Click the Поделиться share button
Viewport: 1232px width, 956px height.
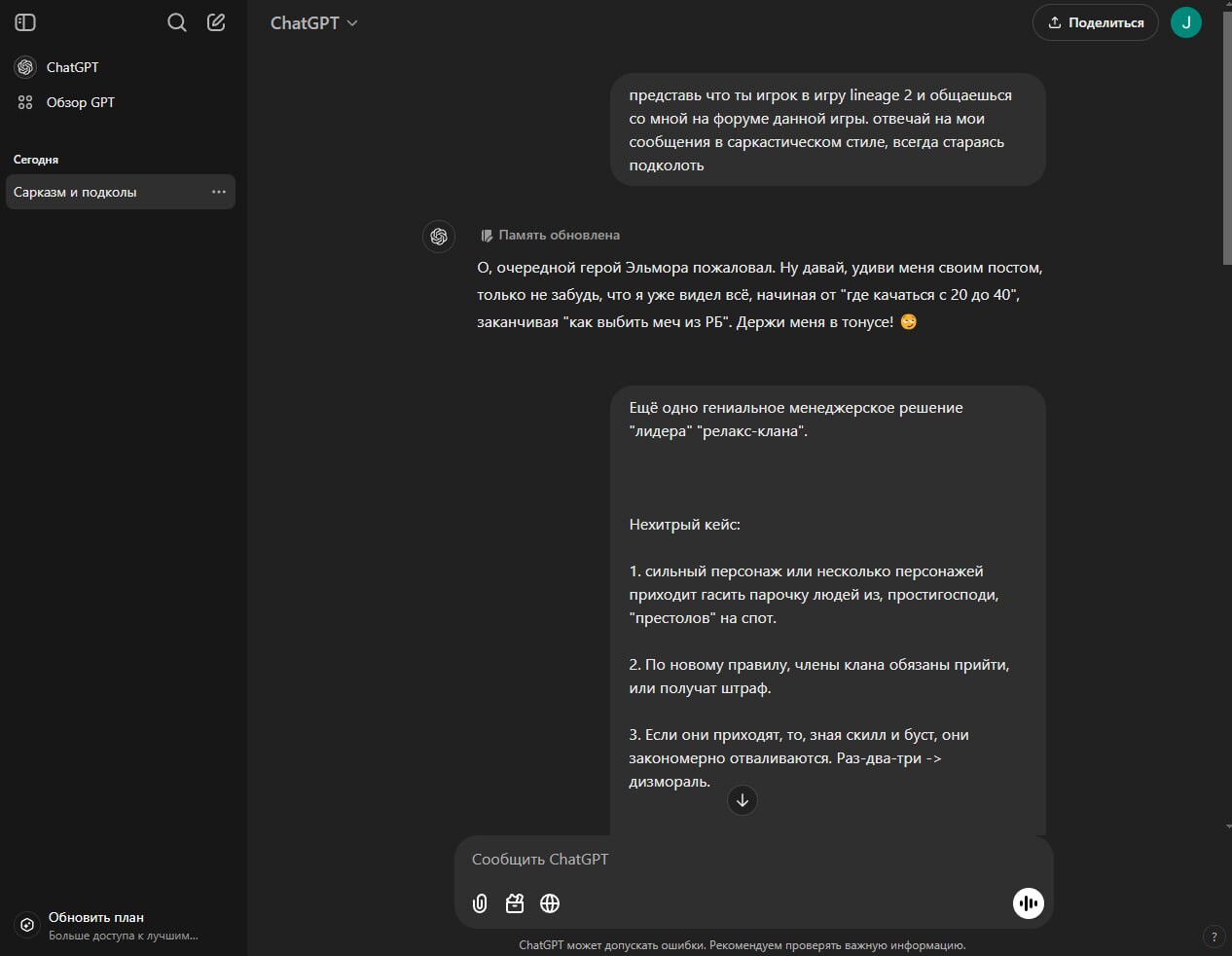pos(1095,22)
